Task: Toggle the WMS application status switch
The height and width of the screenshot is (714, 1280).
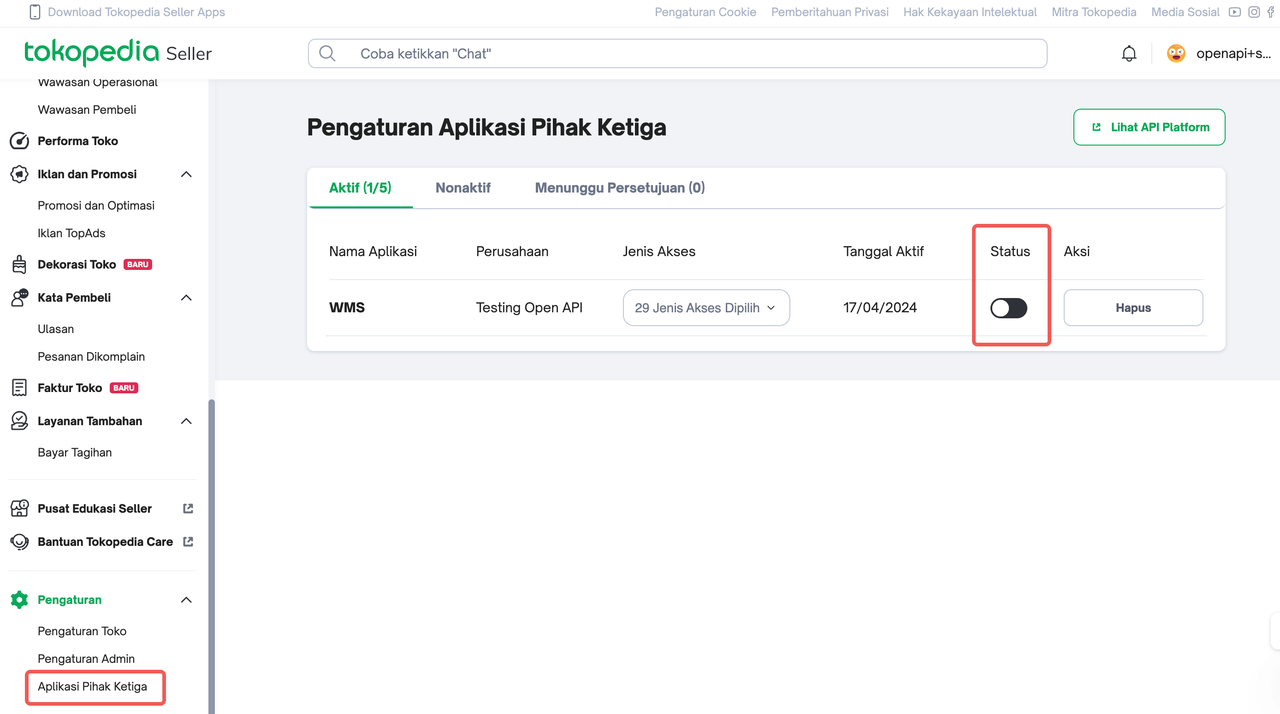Action: click(1008, 308)
